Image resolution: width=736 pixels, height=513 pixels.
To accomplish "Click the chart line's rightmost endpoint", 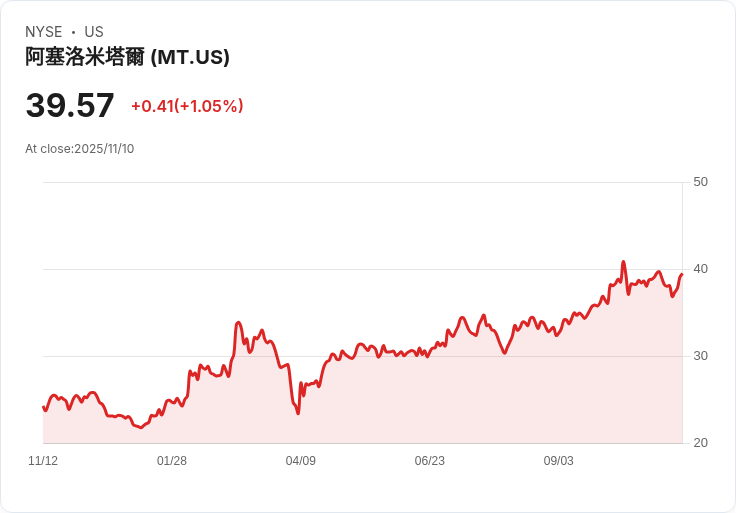I will coord(682,274).
